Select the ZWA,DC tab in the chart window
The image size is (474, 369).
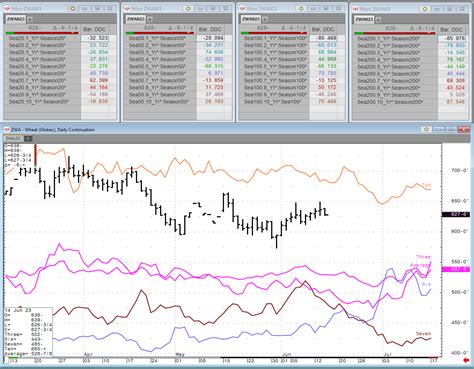(14, 138)
